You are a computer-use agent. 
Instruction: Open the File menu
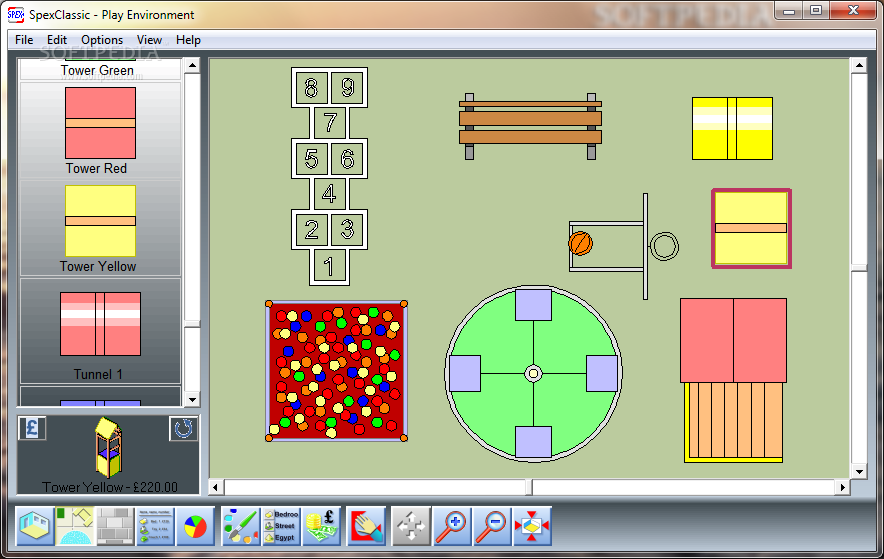click(x=24, y=40)
